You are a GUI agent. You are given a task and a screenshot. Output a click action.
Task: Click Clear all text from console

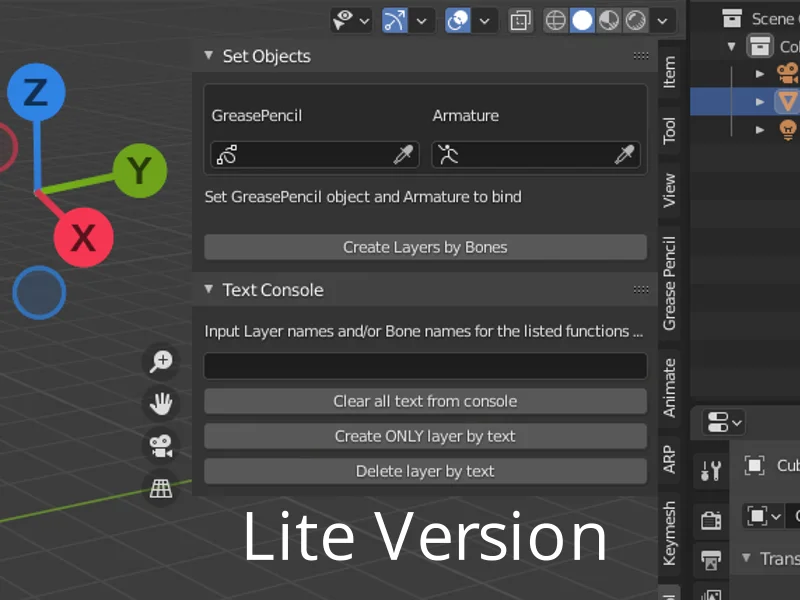tap(425, 401)
